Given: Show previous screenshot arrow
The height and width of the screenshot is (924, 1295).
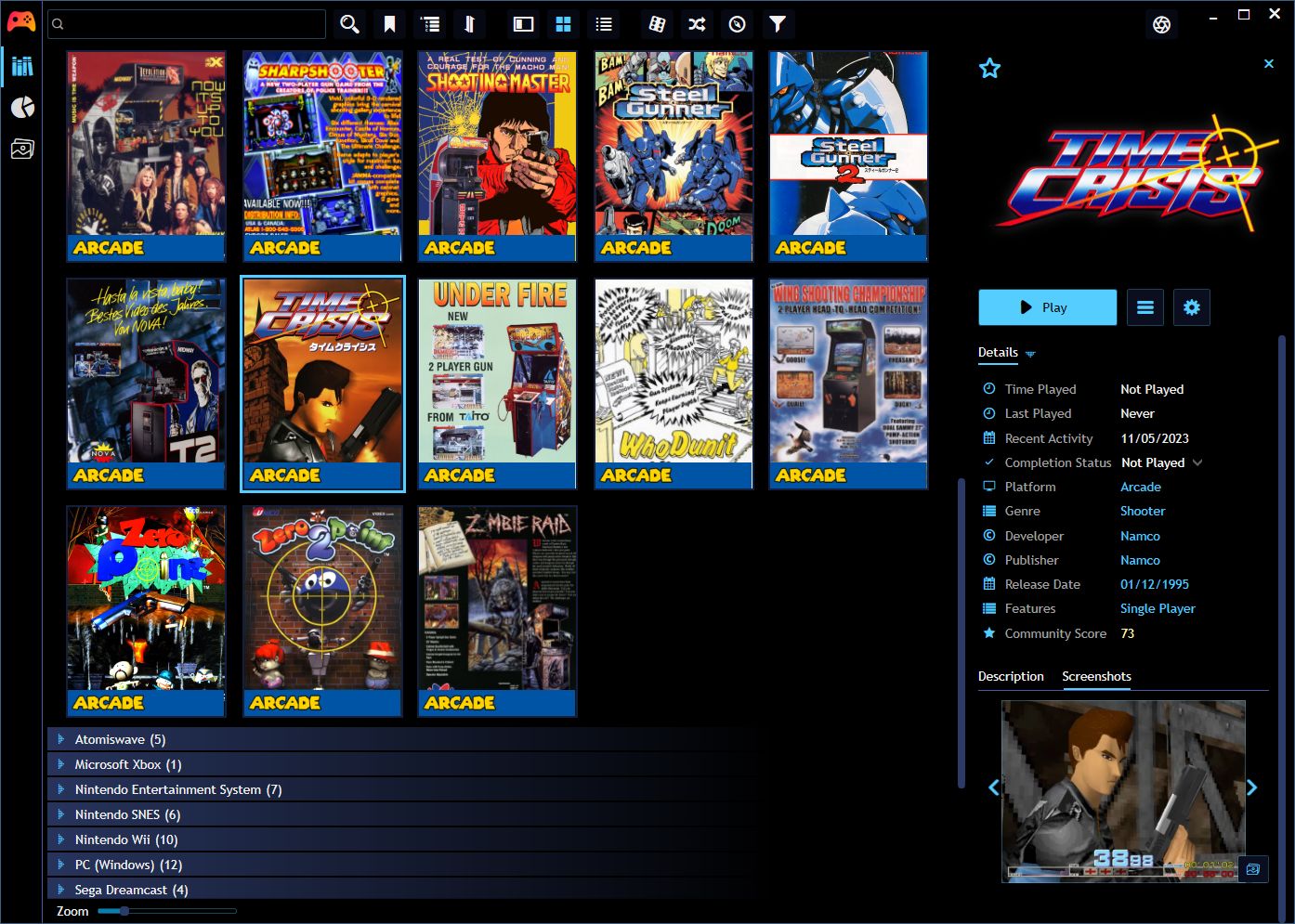Looking at the screenshot, I should (993, 787).
